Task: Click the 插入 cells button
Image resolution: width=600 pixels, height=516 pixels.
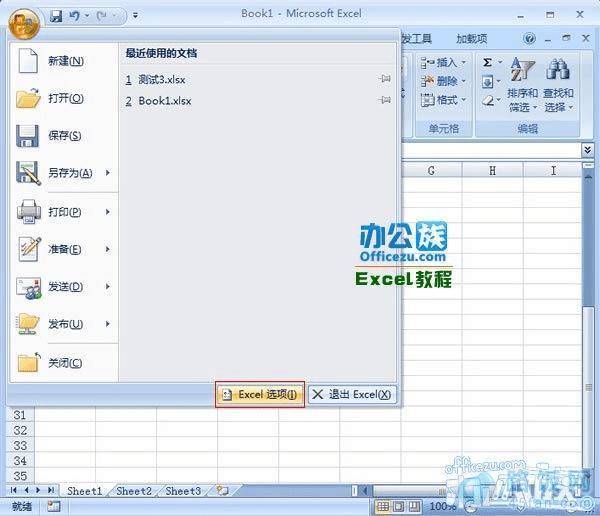Action: click(443, 62)
